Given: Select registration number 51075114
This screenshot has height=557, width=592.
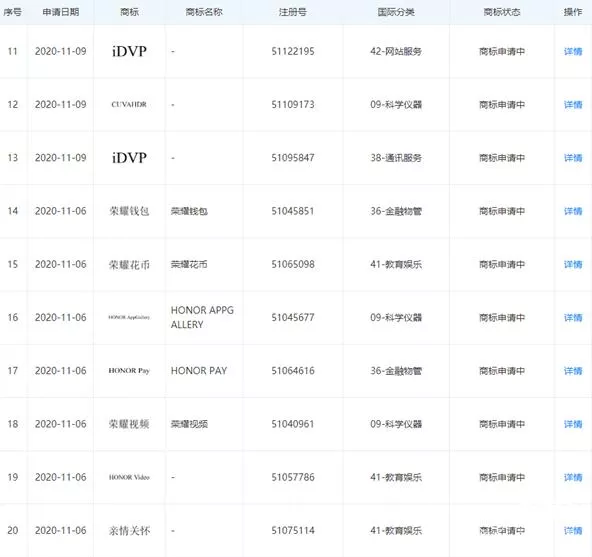Looking at the screenshot, I should click(x=293, y=531).
